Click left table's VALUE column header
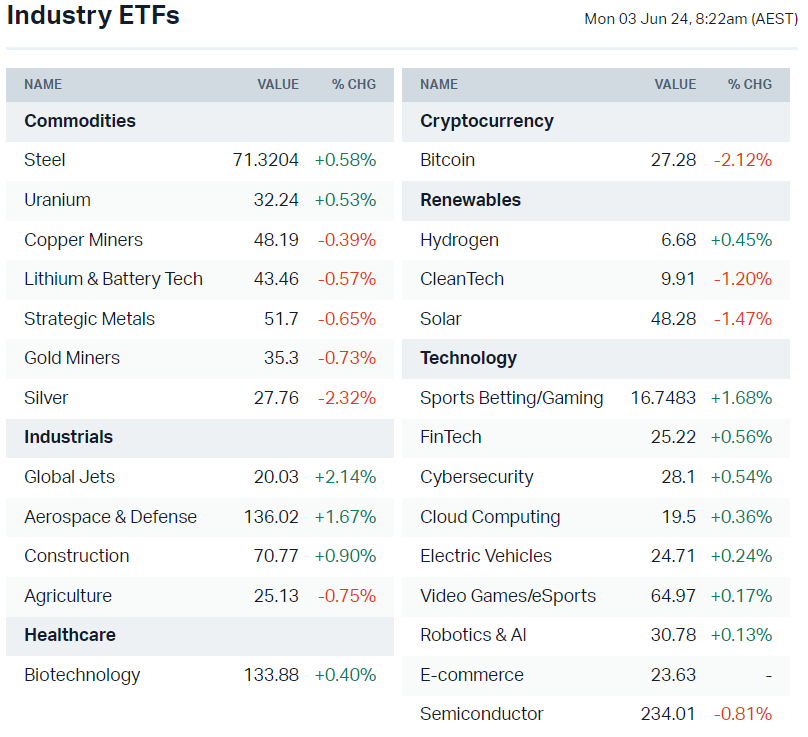Viewport: 808px width, 737px height. click(278, 85)
